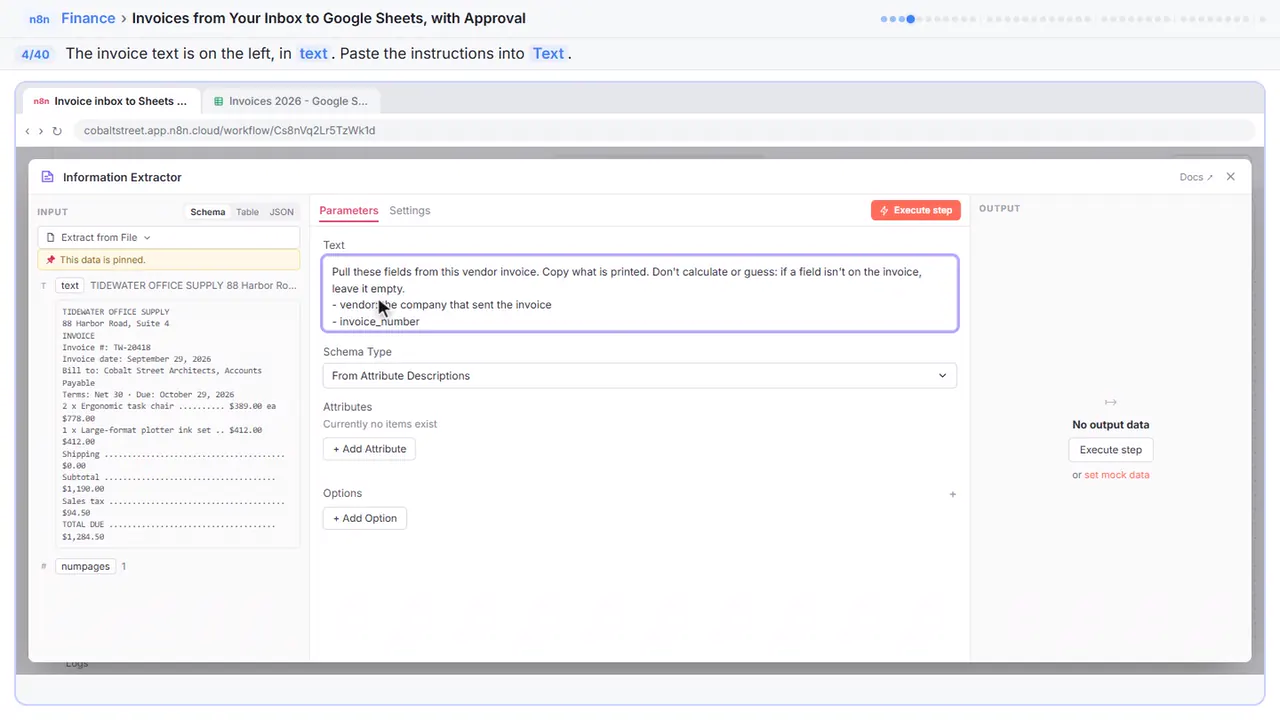Screen dimensions: 1280x720
Task: Click the red Execute step button
Action: coord(916,210)
